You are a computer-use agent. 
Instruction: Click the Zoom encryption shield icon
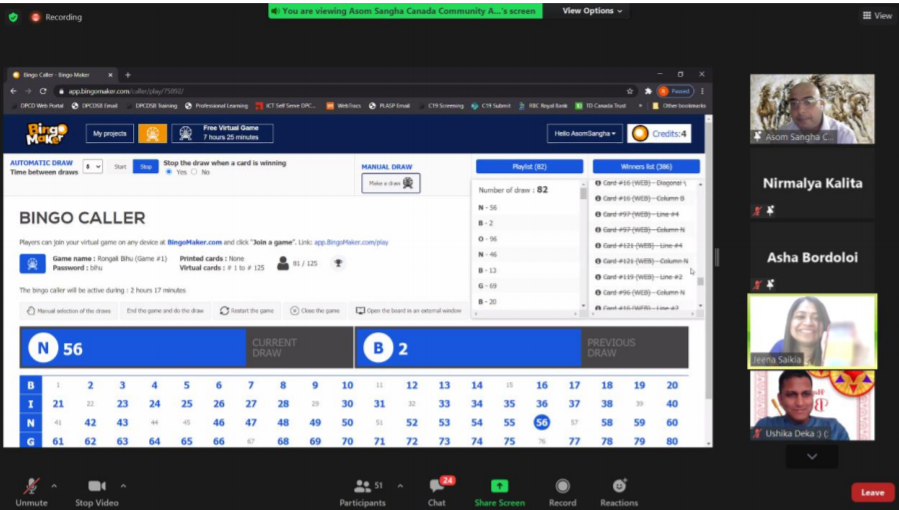point(13,17)
